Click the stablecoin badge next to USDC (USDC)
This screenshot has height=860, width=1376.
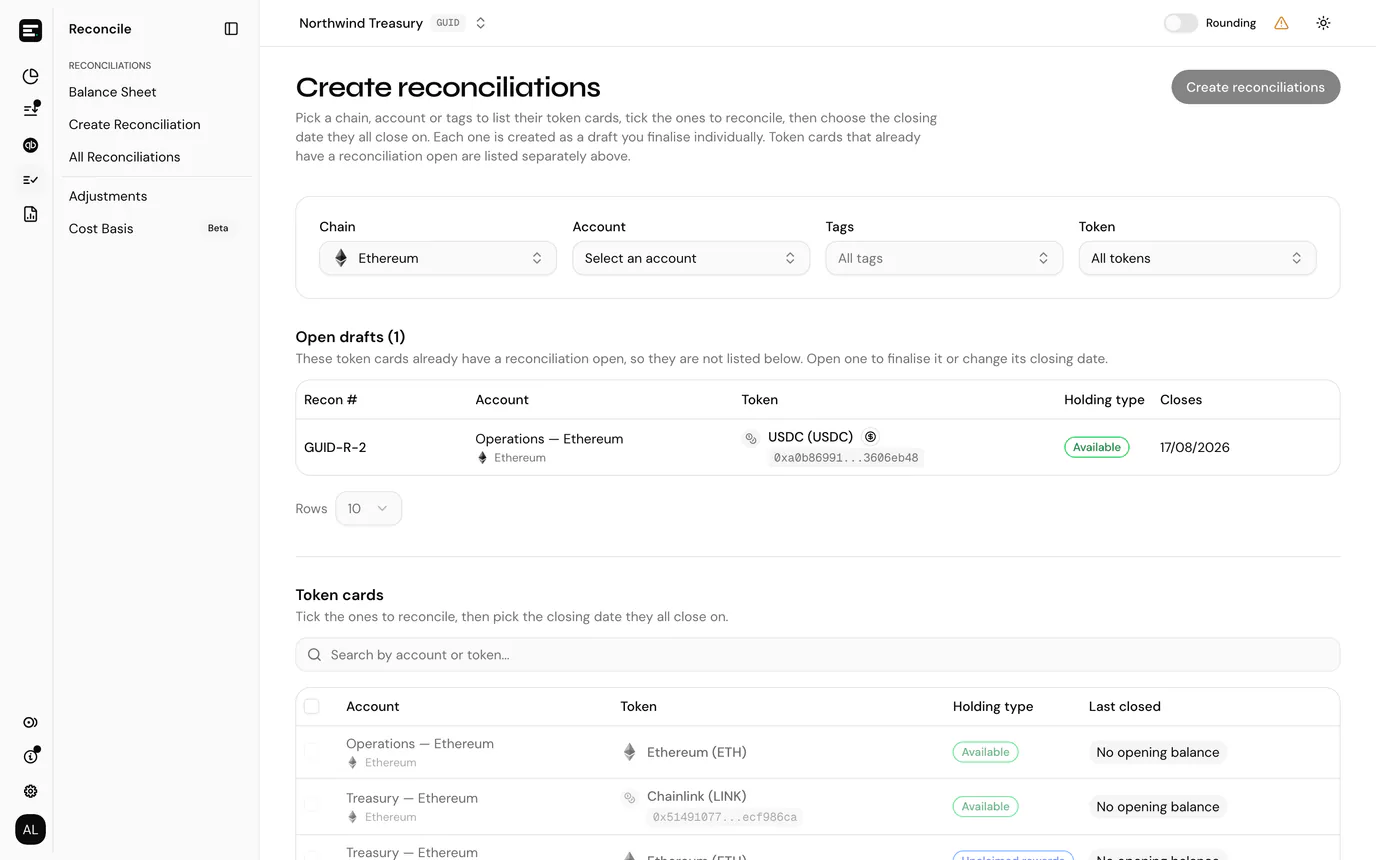coord(870,437)
